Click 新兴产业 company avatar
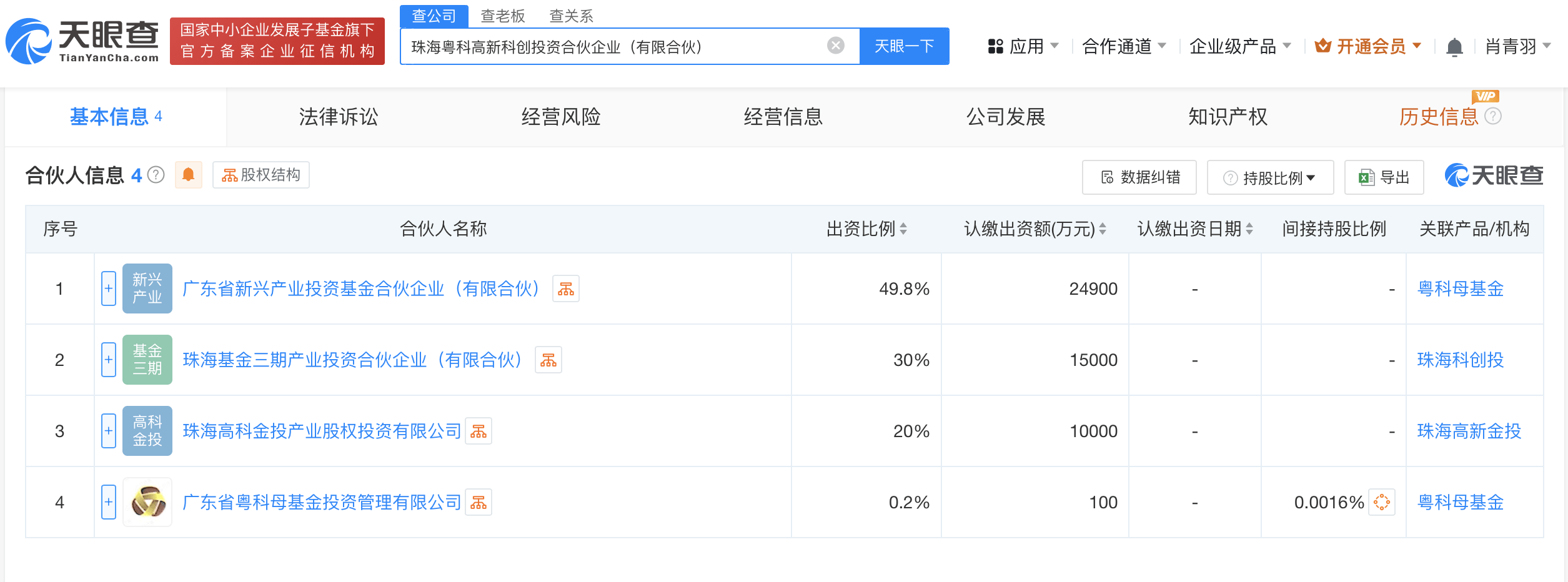 click(x=147, y=289)
